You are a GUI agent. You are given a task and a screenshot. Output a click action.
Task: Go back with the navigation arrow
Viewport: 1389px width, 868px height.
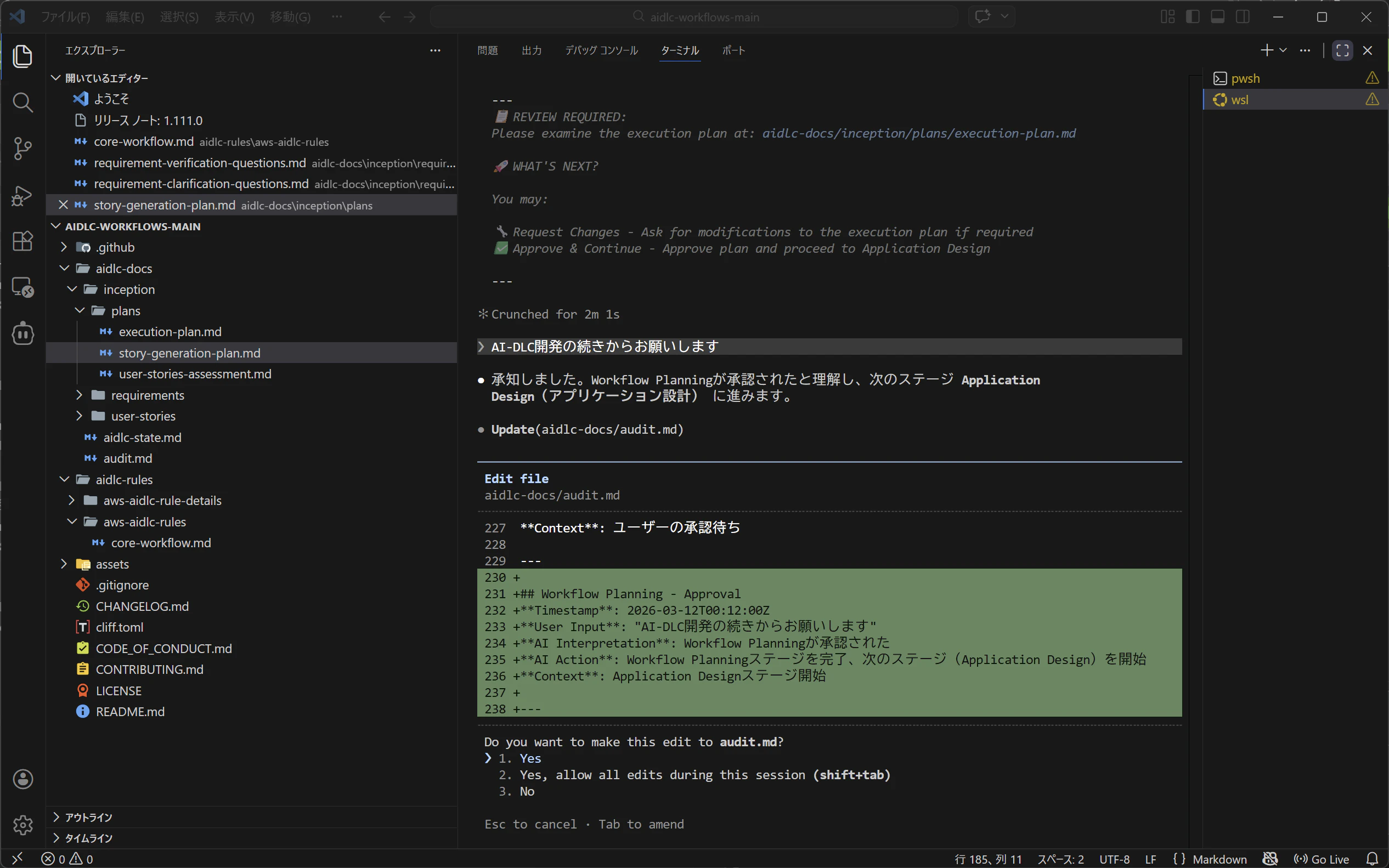385,17
